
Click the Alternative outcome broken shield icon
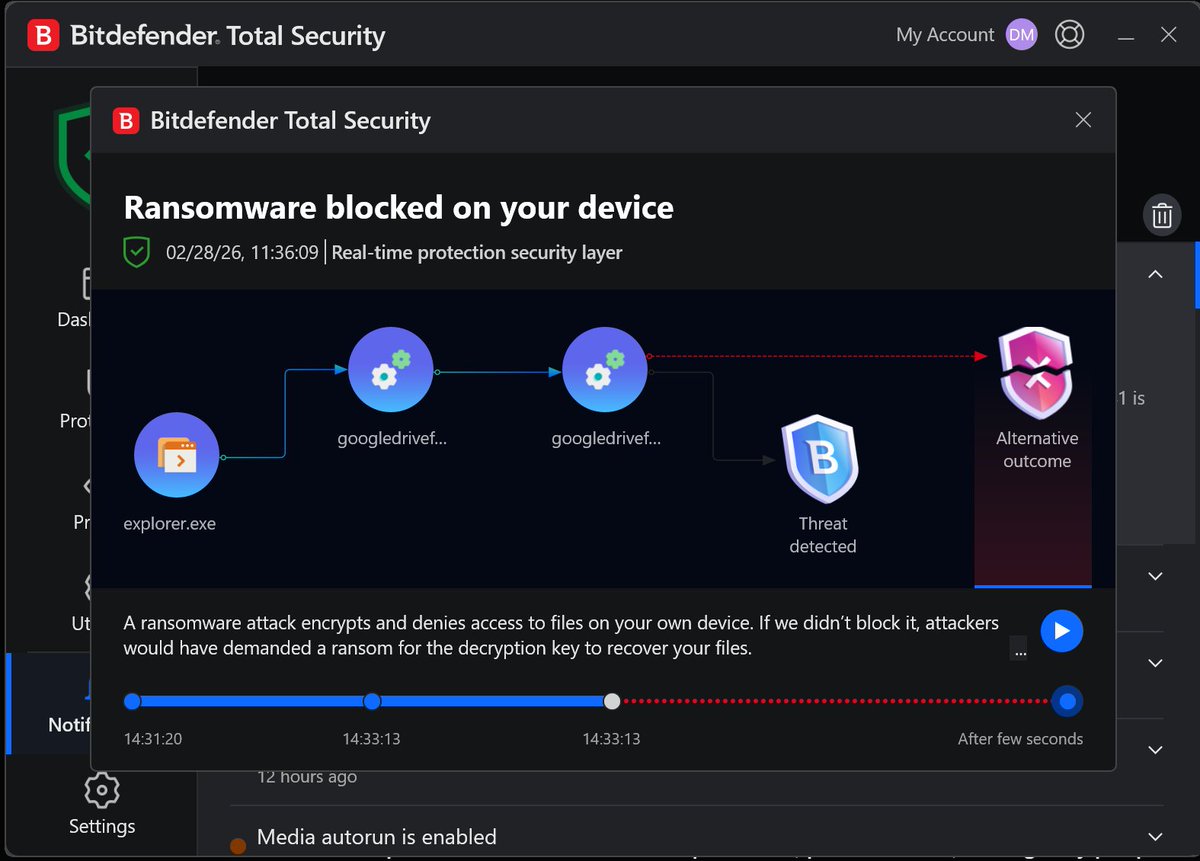tap(1037, 373)
